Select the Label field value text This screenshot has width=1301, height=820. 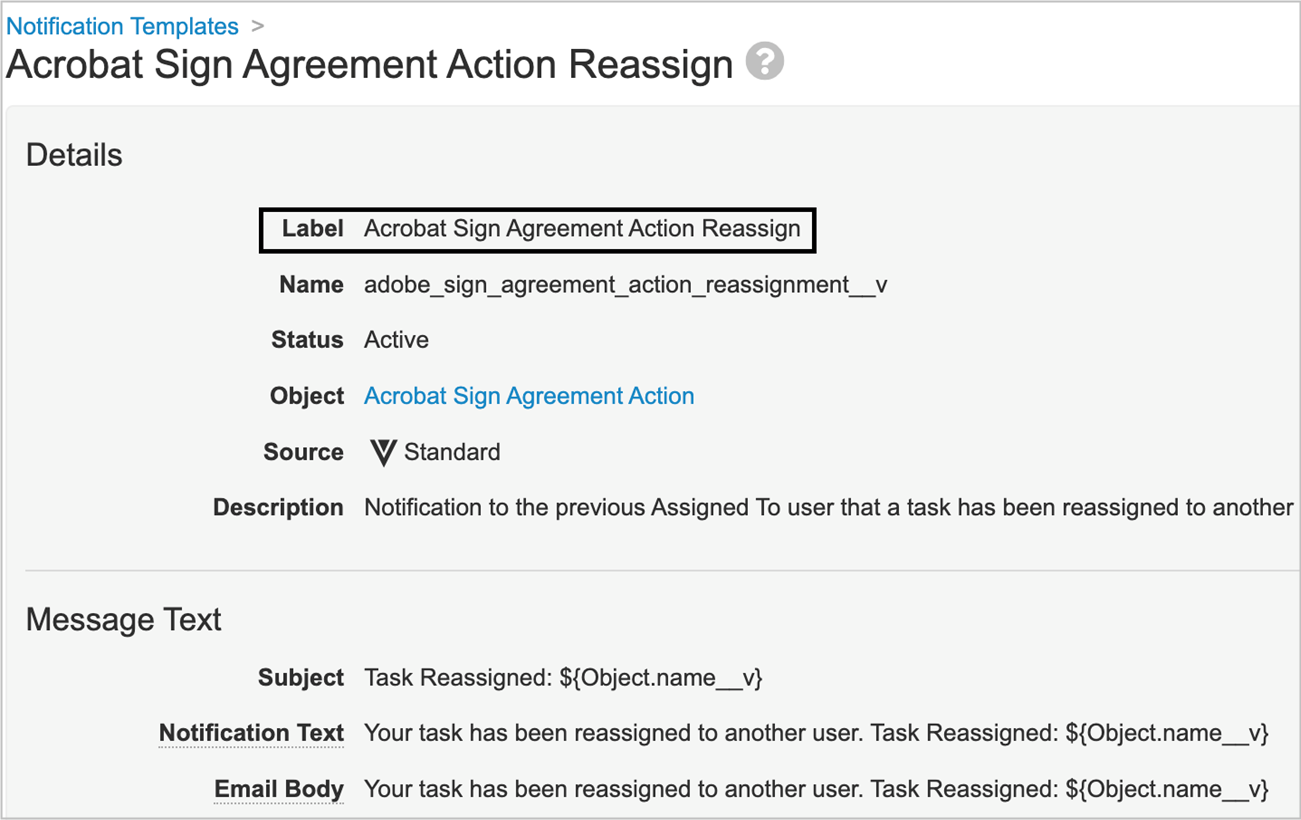pos(582,229)
